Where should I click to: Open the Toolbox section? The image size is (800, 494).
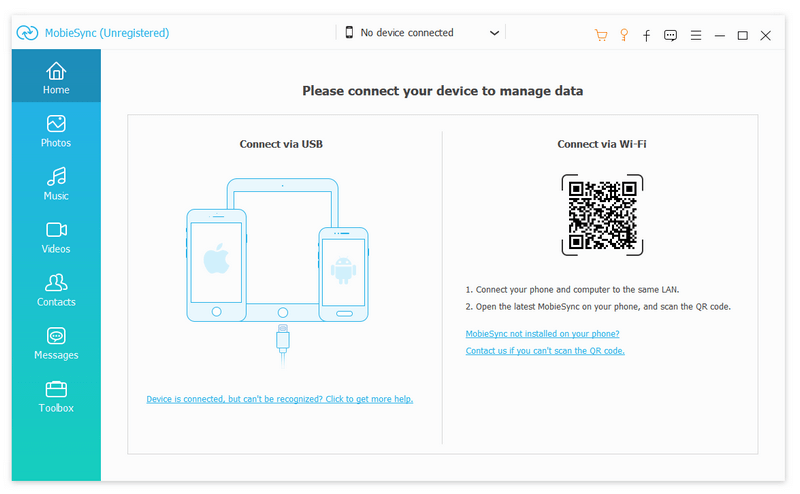[x=56, y=397]
